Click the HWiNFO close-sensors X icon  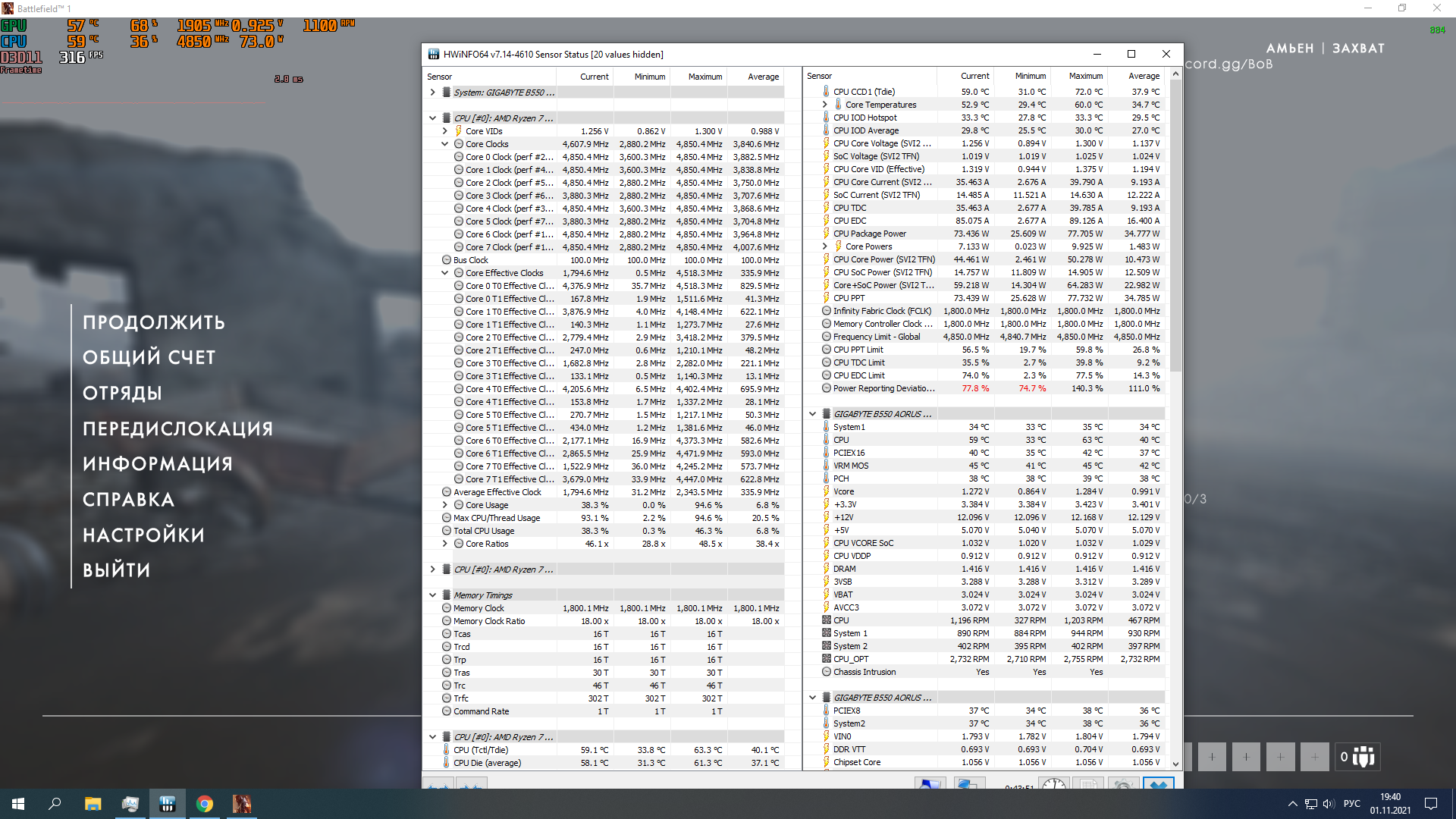point(1158,784)
